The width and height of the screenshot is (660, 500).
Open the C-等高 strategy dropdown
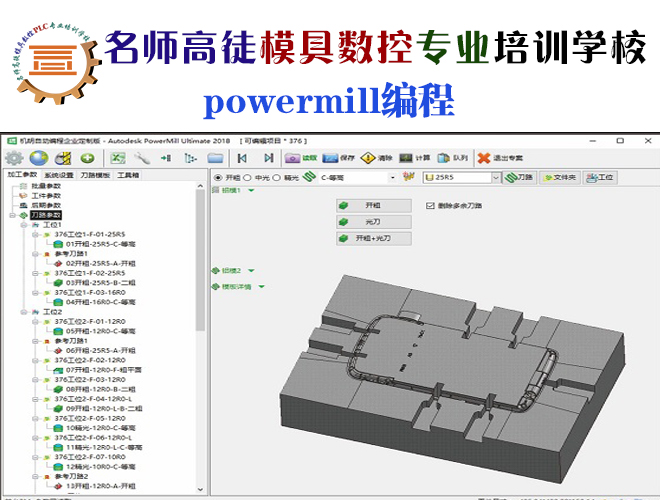[393, 178]
